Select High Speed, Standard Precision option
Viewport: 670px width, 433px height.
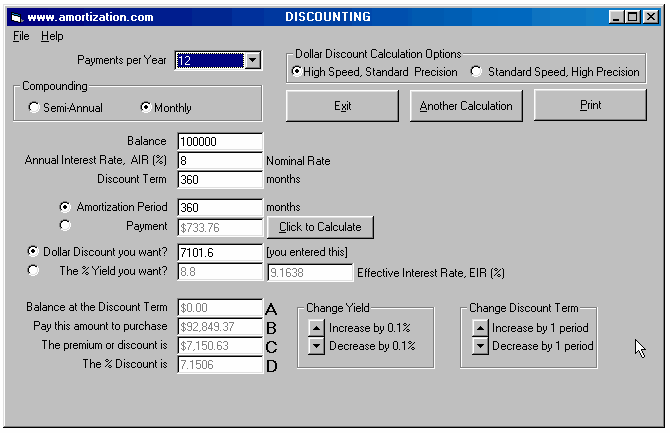[297, 72]
